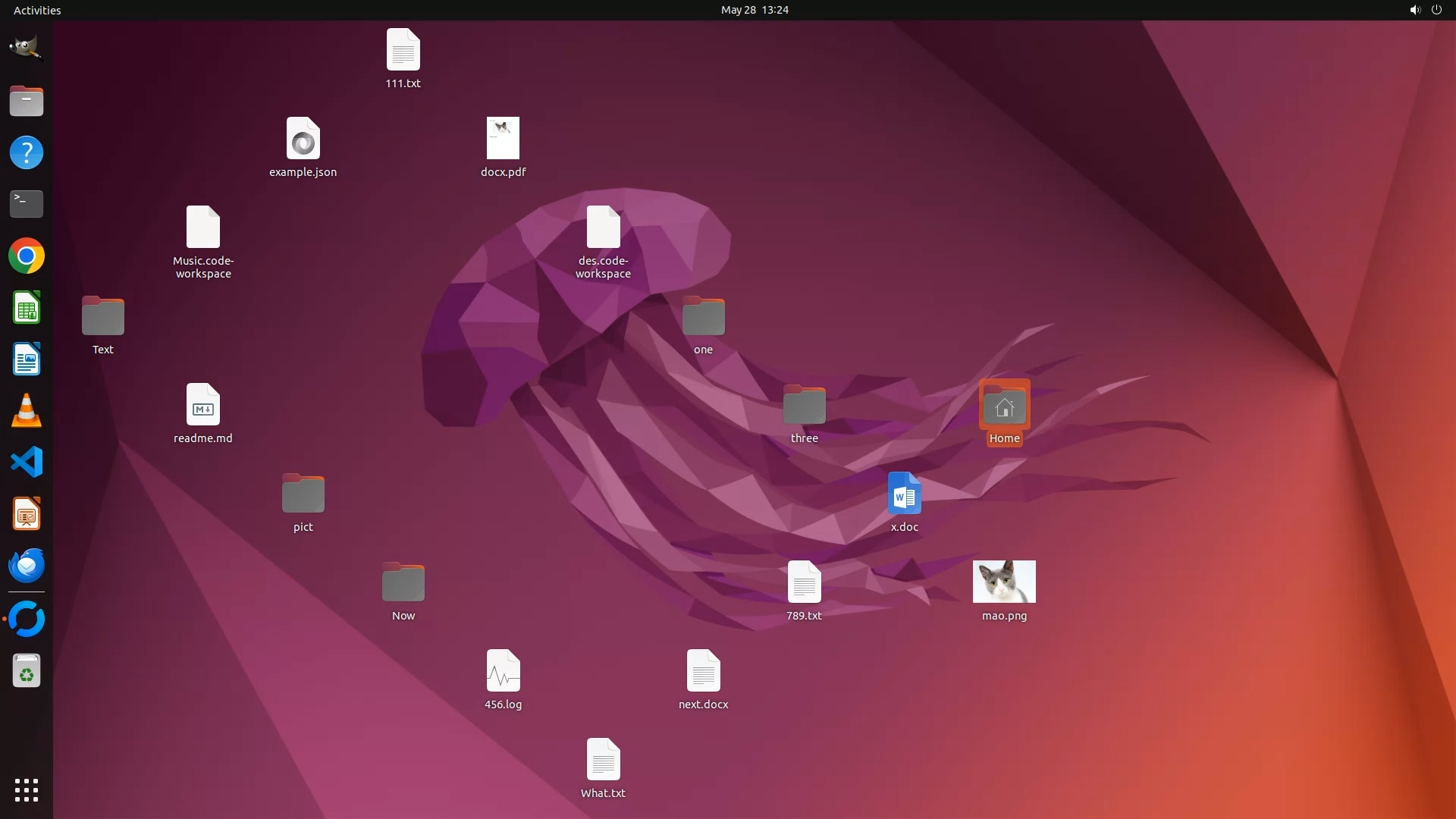This screenshot has width=1456, height=819.
Task: Select the readme.md markdown file
Action: [202, 406]
